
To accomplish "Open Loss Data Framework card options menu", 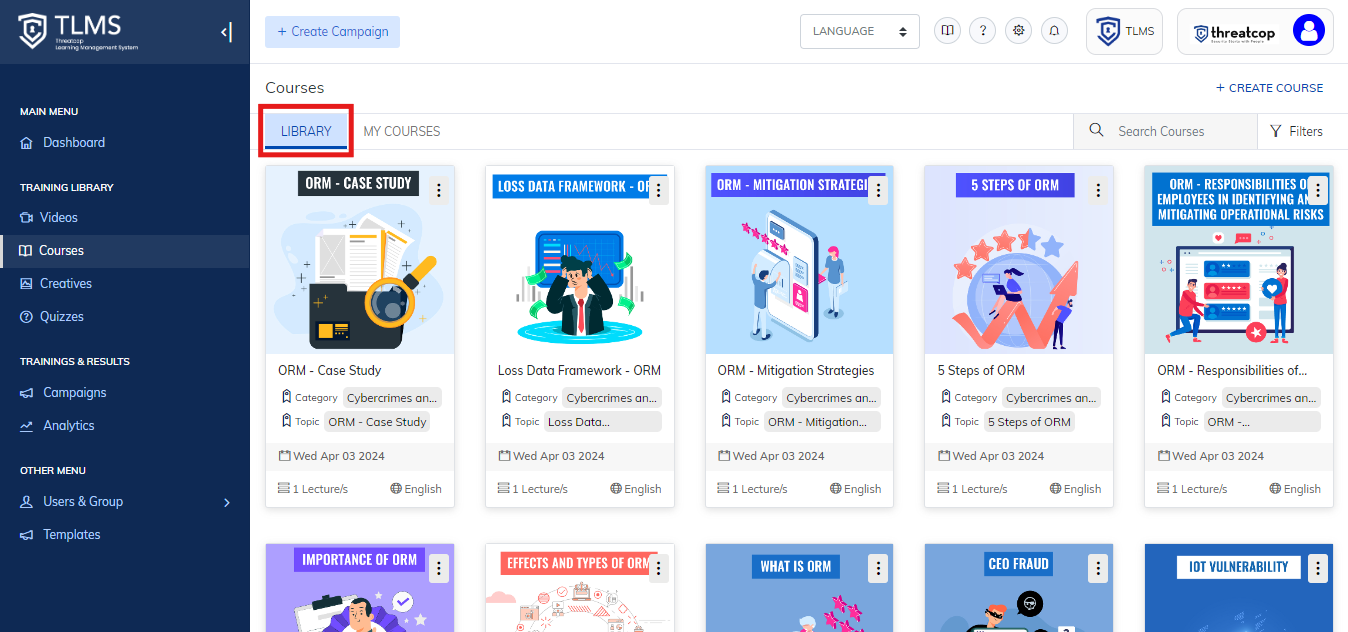I will [x=658, y=190].
